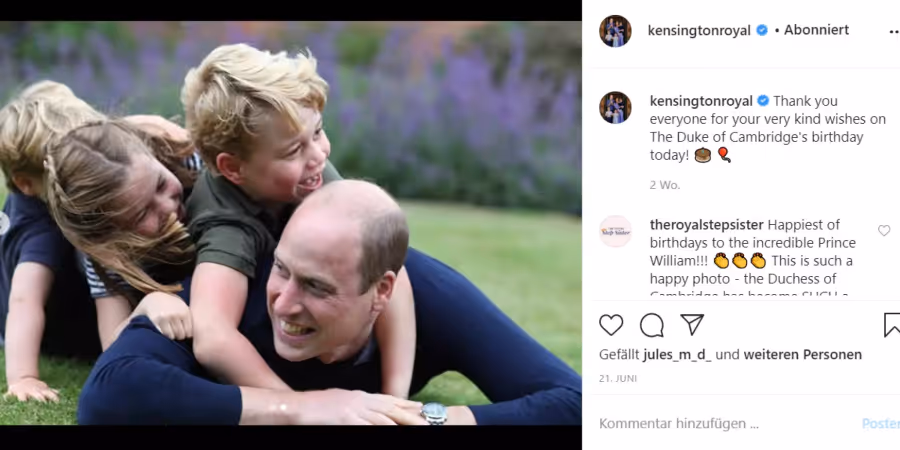
Task: Click the 2 Wo. caption timestamp
Action: [x=665, y=185]
